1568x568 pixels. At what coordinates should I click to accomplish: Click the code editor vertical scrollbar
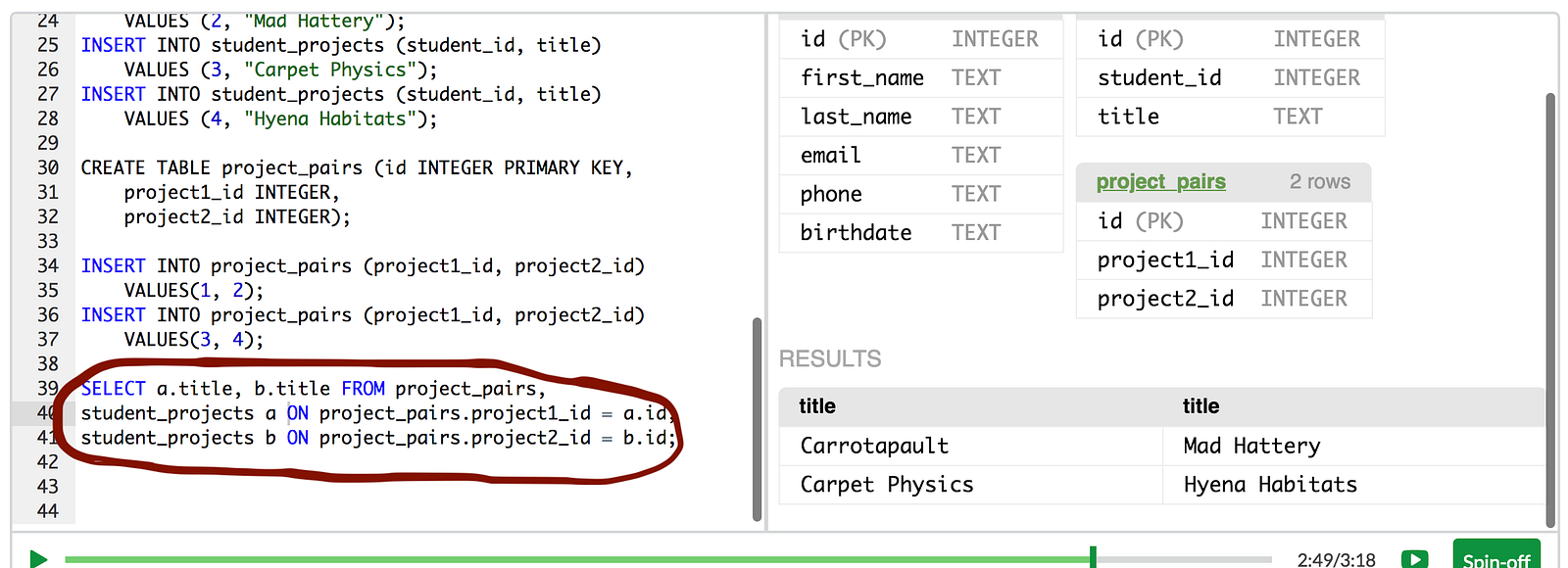pos(757,419)
